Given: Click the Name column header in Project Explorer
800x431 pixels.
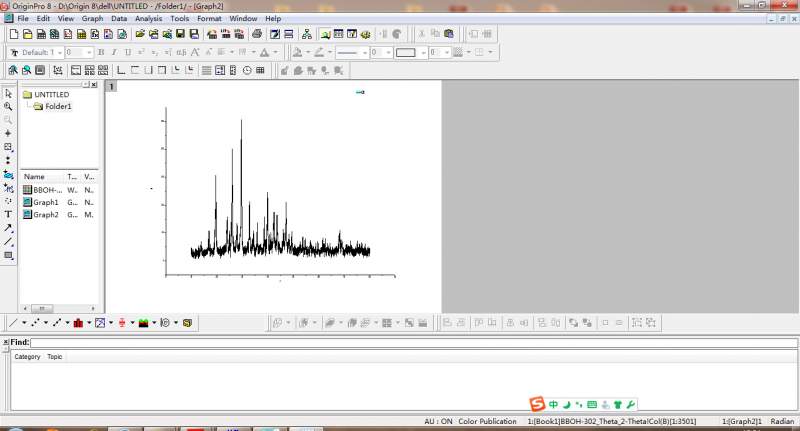Looking at the screenshot, I should tap(34, 176).
